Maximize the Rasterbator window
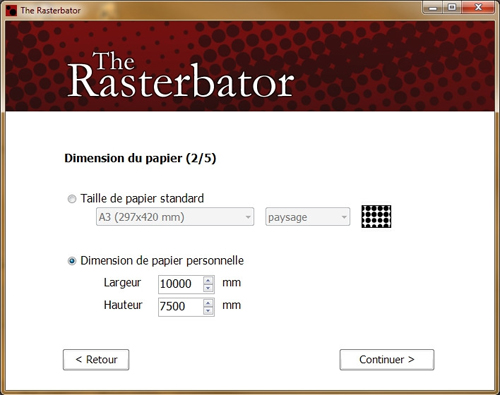Viewport: 500px width, 395px height. point(452,7)
